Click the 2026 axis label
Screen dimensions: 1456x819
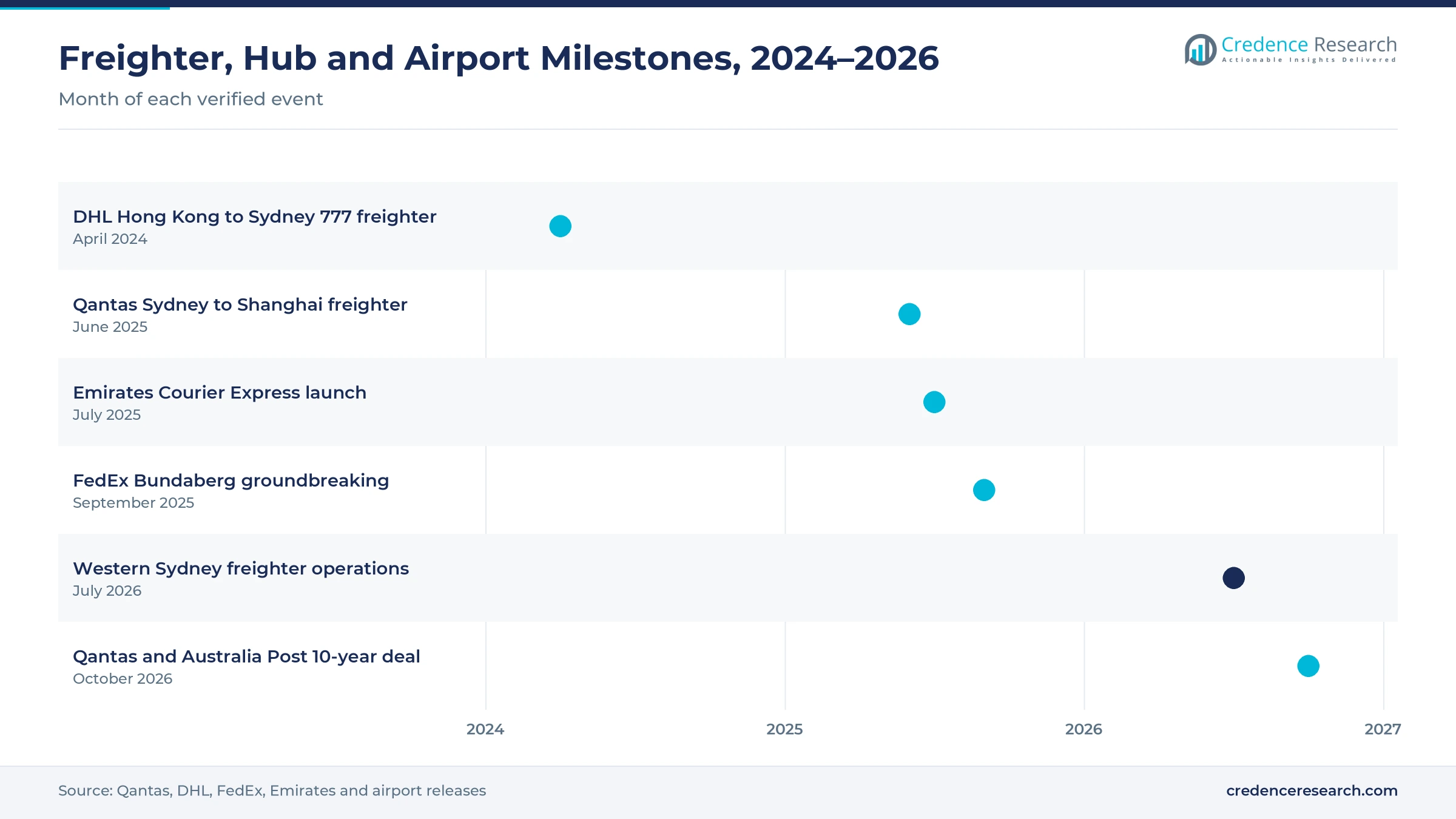coord(1084,729)
